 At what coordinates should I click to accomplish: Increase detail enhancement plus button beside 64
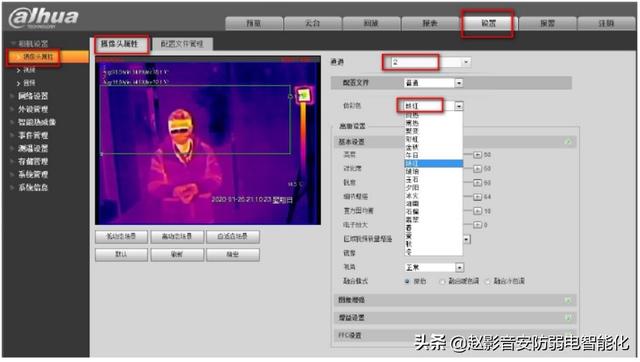pos(477,197)
